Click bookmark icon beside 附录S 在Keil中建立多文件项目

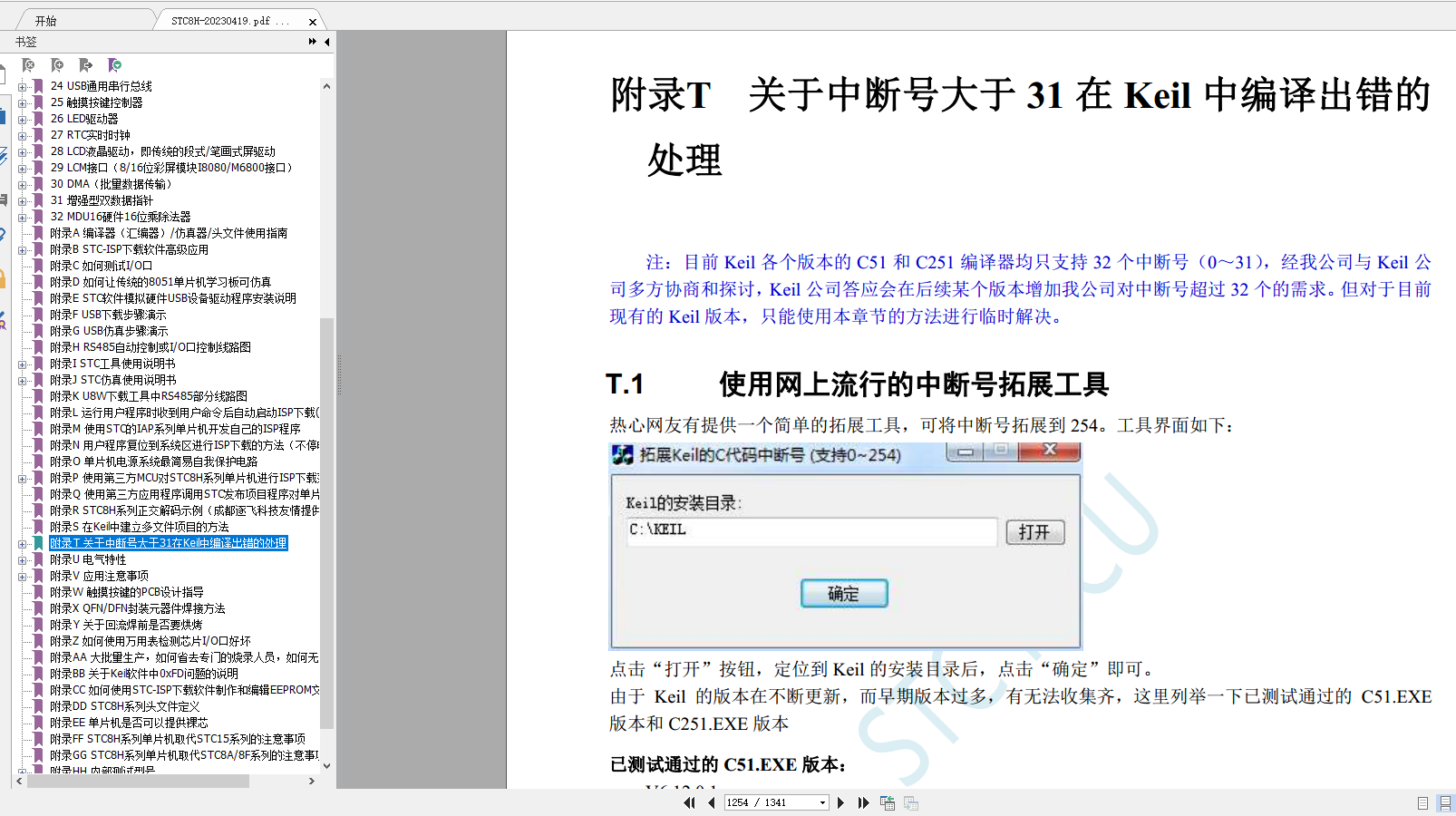pyautogui.click(x=38, y=527)
